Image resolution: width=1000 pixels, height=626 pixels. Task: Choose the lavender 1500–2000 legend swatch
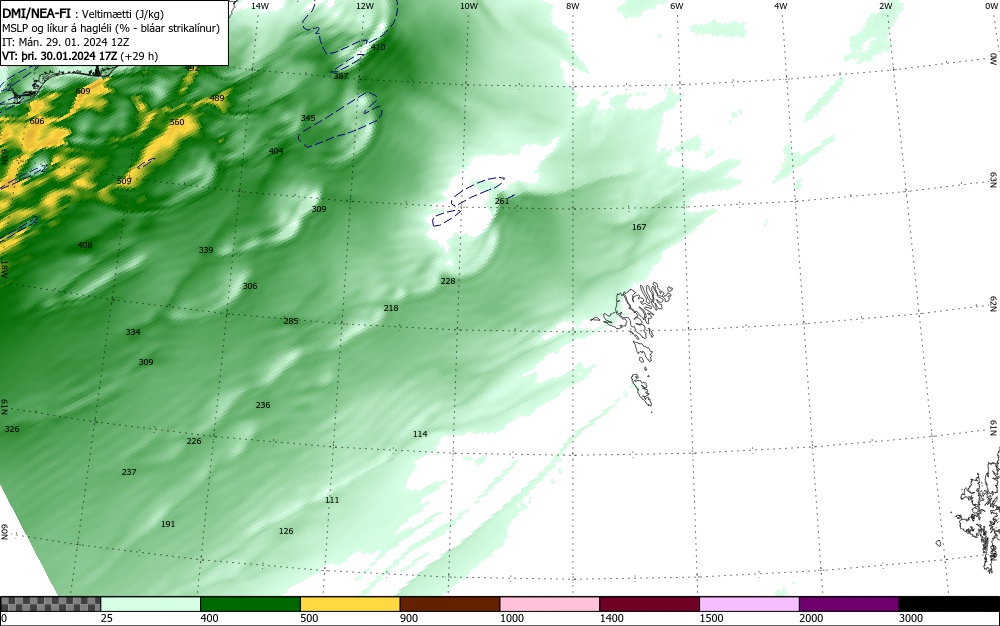(x=749, y=604)
